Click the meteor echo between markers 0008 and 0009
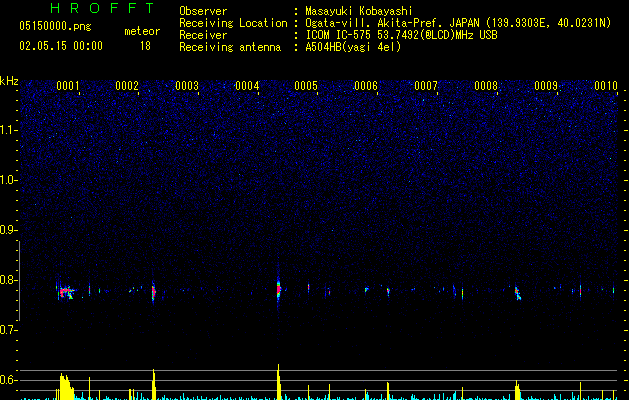Screen dimensions: 629x400 (517, 293)
